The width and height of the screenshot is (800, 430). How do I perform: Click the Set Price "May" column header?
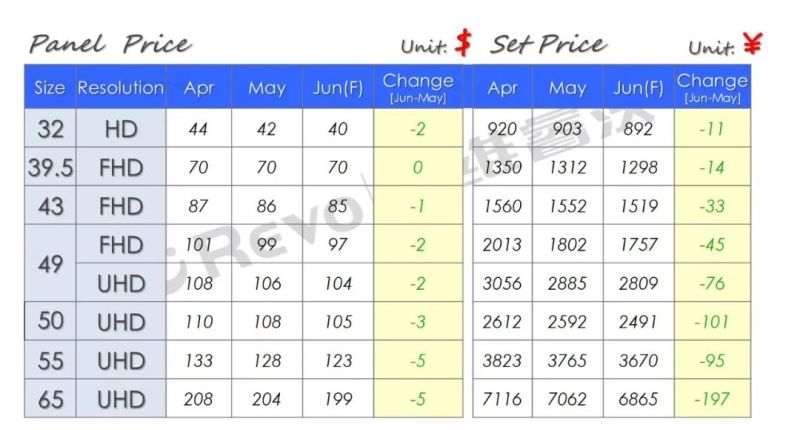tap(567, 88)
